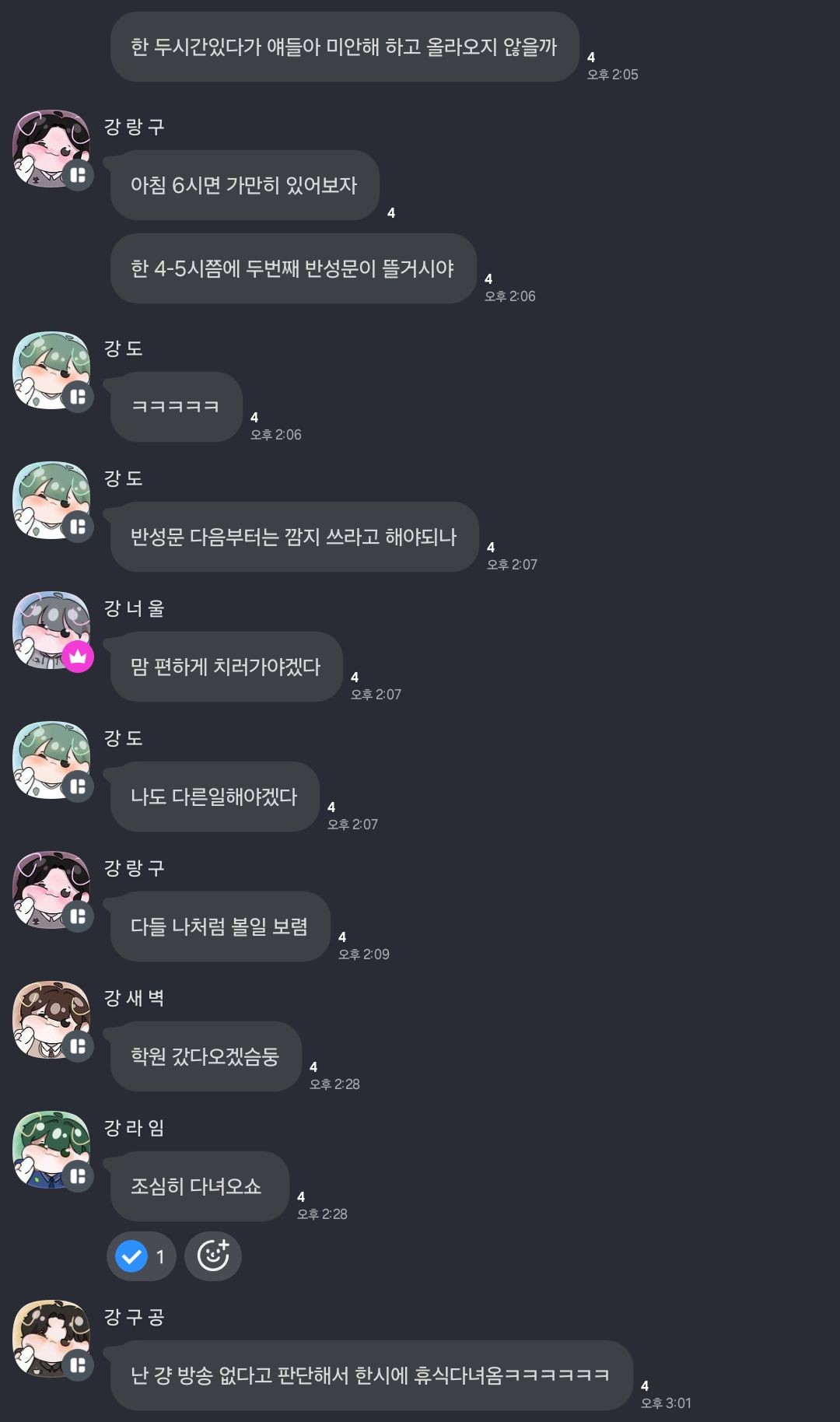Click 강구공's profile picture
Image resolution: width=840 pixels, height=1422 pixels.
51,1339
